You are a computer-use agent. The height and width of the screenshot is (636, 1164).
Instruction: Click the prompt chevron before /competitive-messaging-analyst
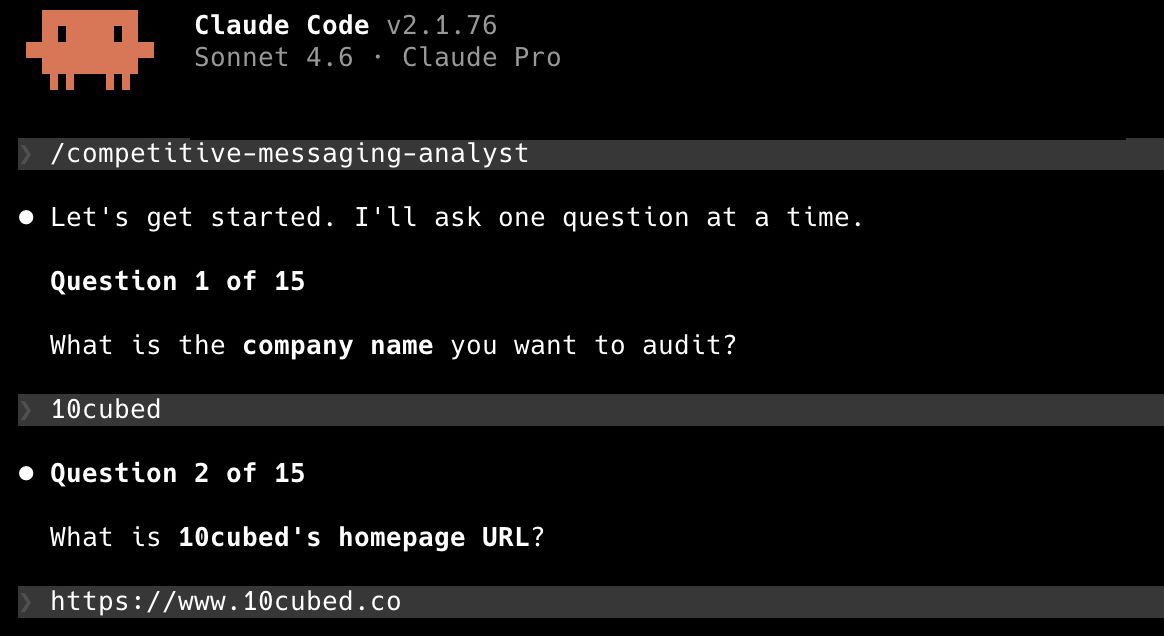tap(26, 154)
